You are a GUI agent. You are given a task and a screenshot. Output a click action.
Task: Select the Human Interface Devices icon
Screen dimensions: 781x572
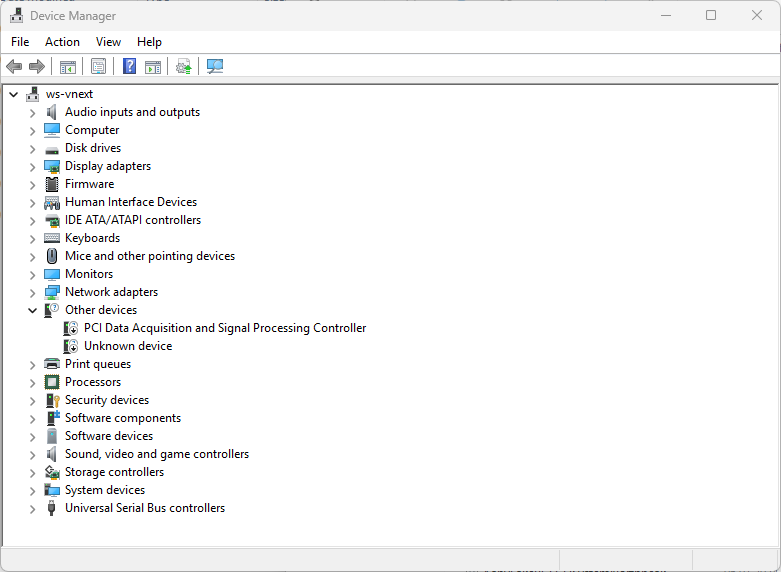coord(52,202)
